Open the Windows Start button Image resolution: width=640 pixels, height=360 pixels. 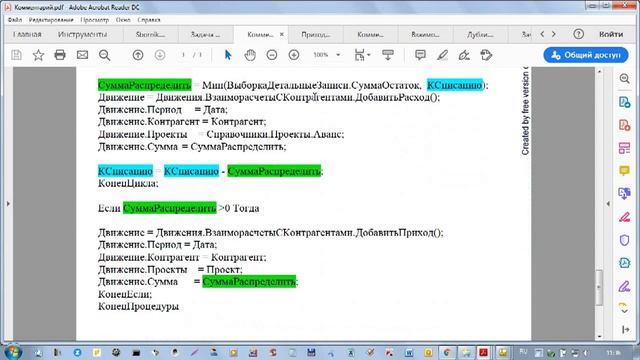click(13, 352)
